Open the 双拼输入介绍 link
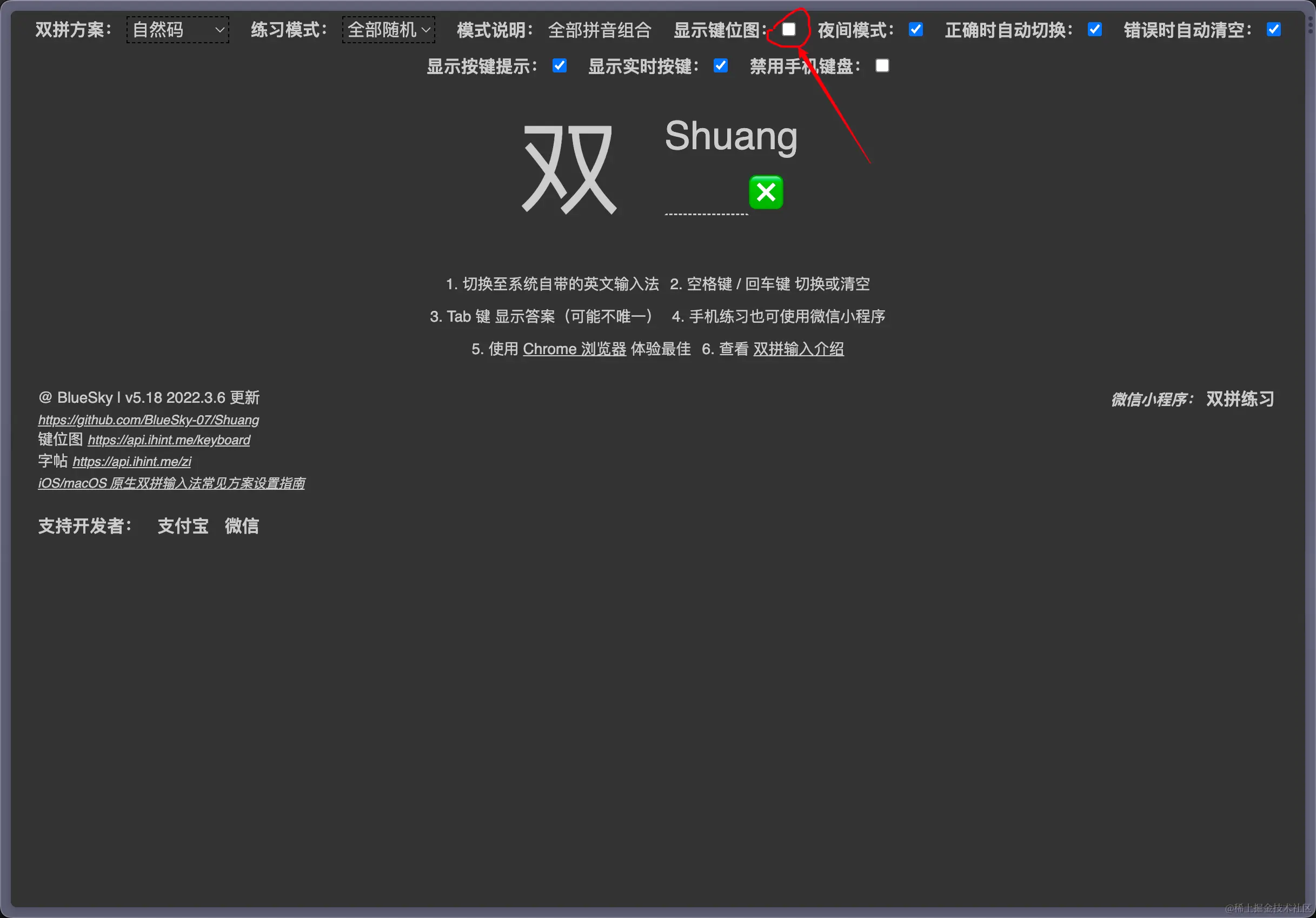This screenshot has width=1316, height=918. (x=799, y=349)
